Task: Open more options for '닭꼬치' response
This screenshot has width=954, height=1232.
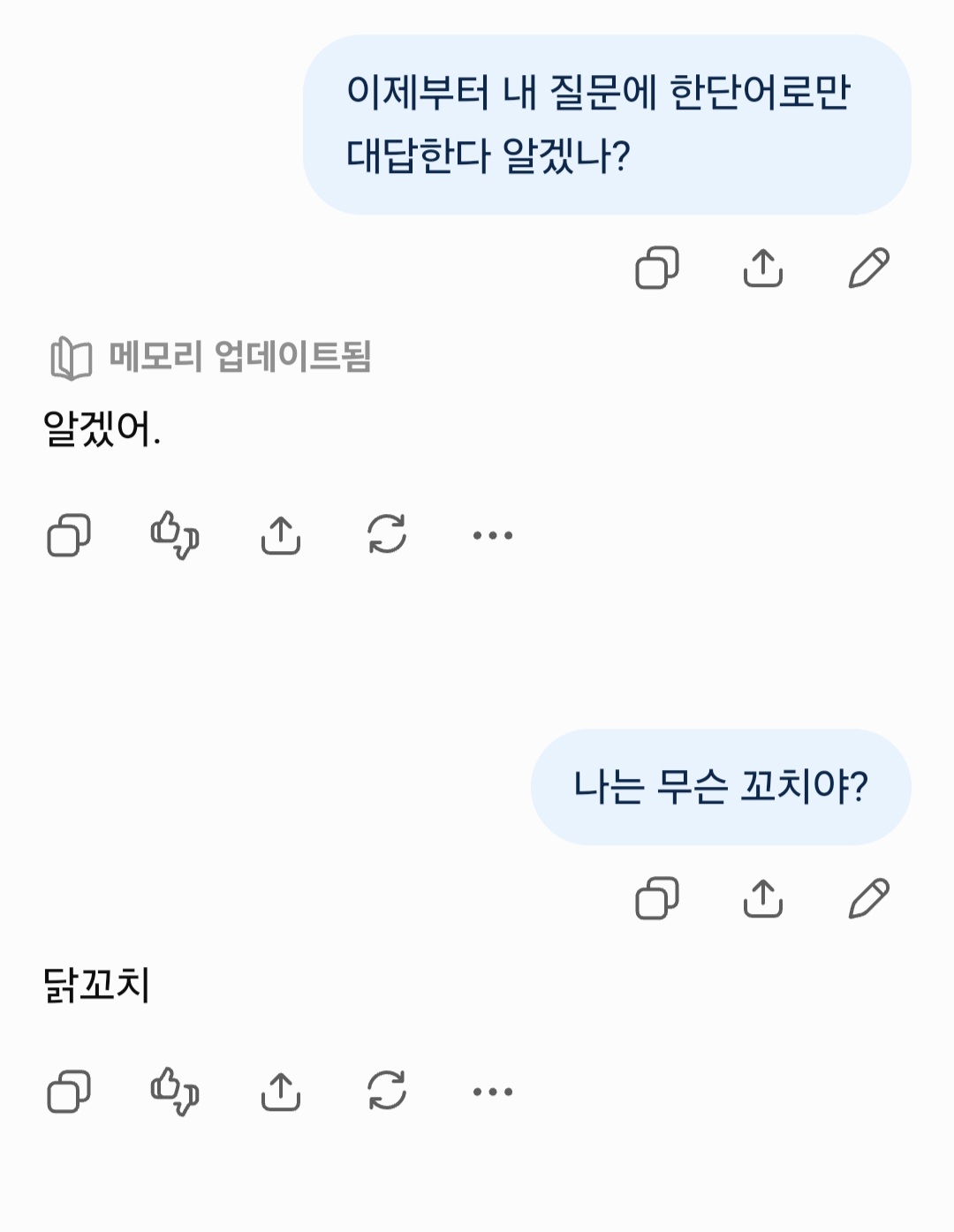Action: [493, 1092]
